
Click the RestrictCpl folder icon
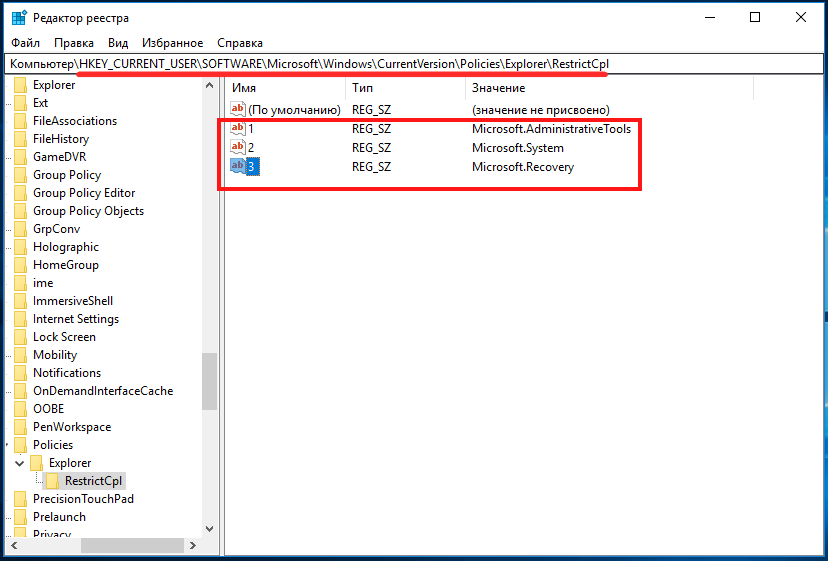pos(52,481)
